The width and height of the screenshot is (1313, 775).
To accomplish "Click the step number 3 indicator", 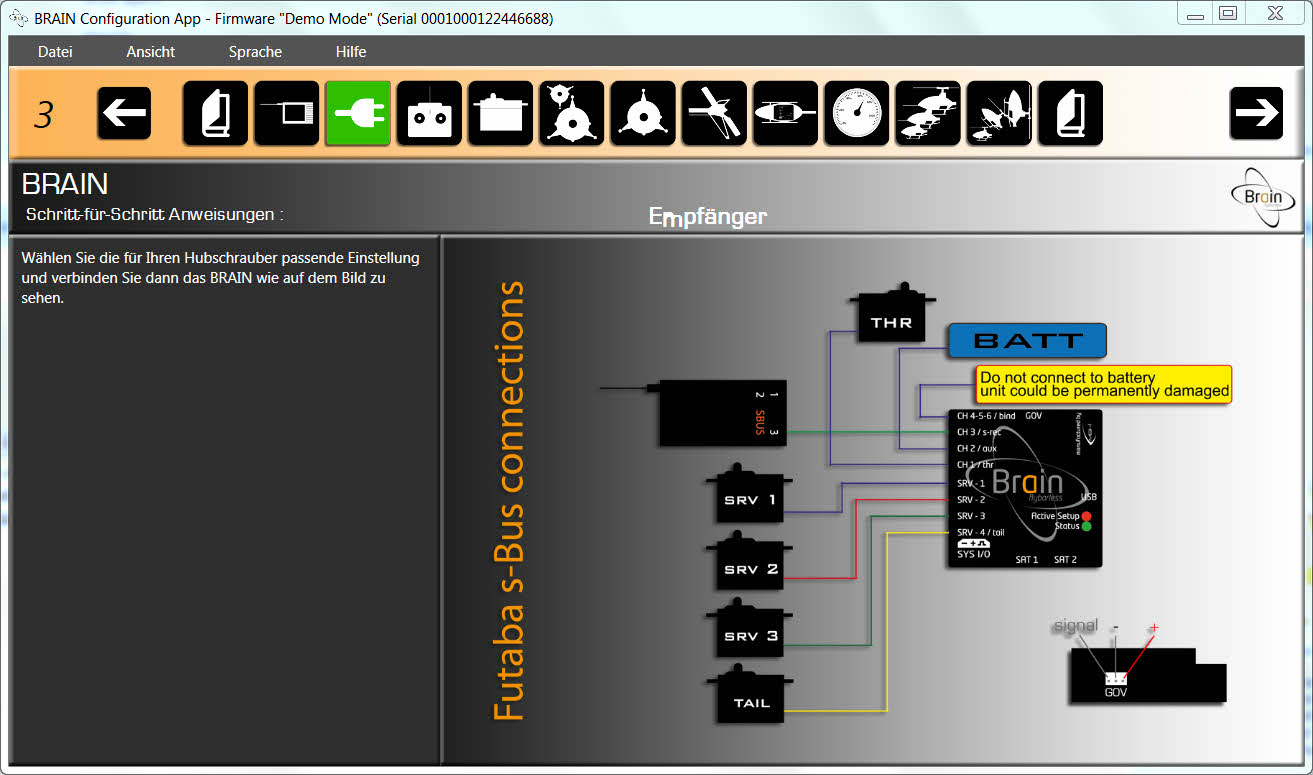I will coord(44,115).
